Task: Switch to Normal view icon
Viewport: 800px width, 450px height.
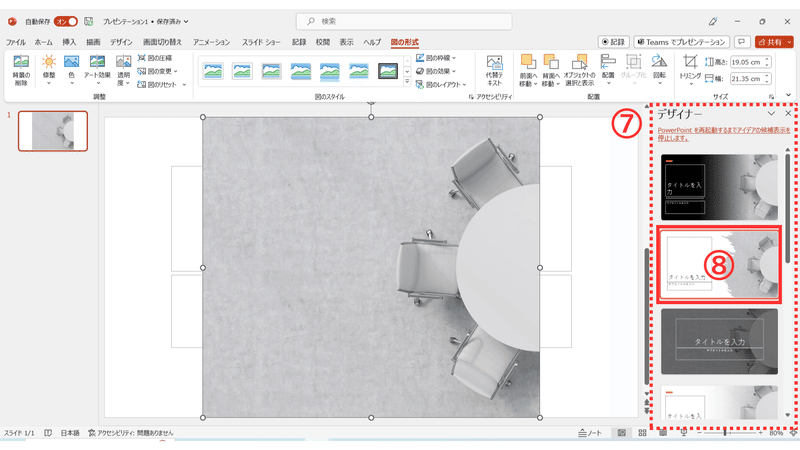Action: (x=621, y=433)
